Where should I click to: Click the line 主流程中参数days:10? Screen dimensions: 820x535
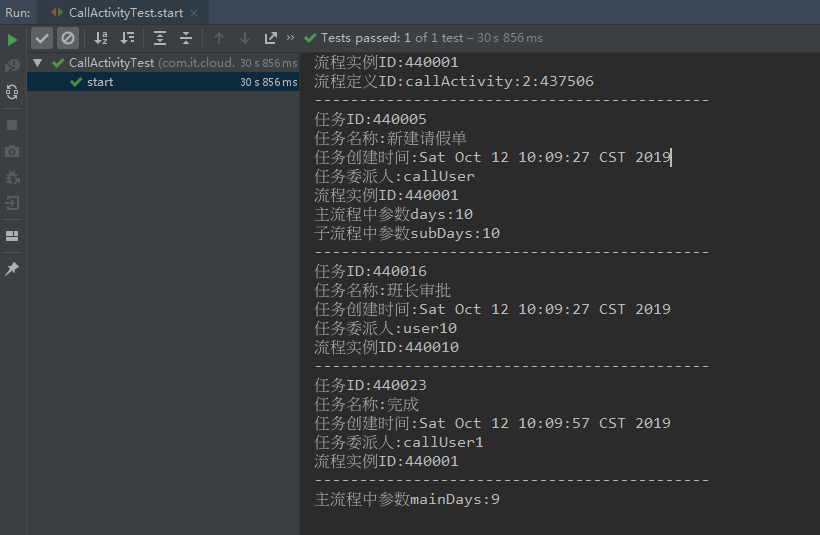click(393, 214)
